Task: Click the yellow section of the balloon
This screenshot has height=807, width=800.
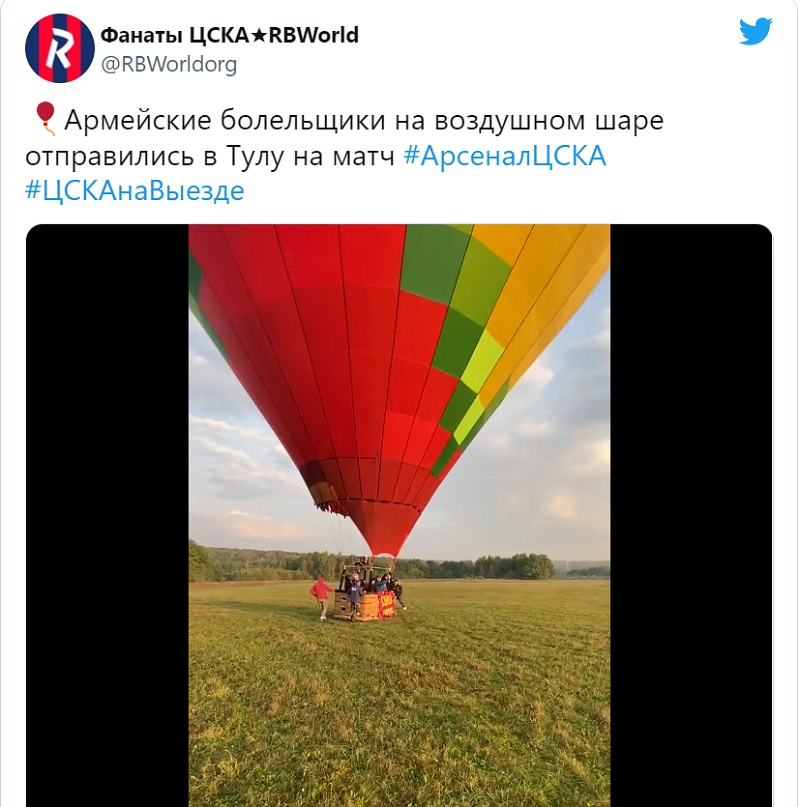Action: pos(546,288)
